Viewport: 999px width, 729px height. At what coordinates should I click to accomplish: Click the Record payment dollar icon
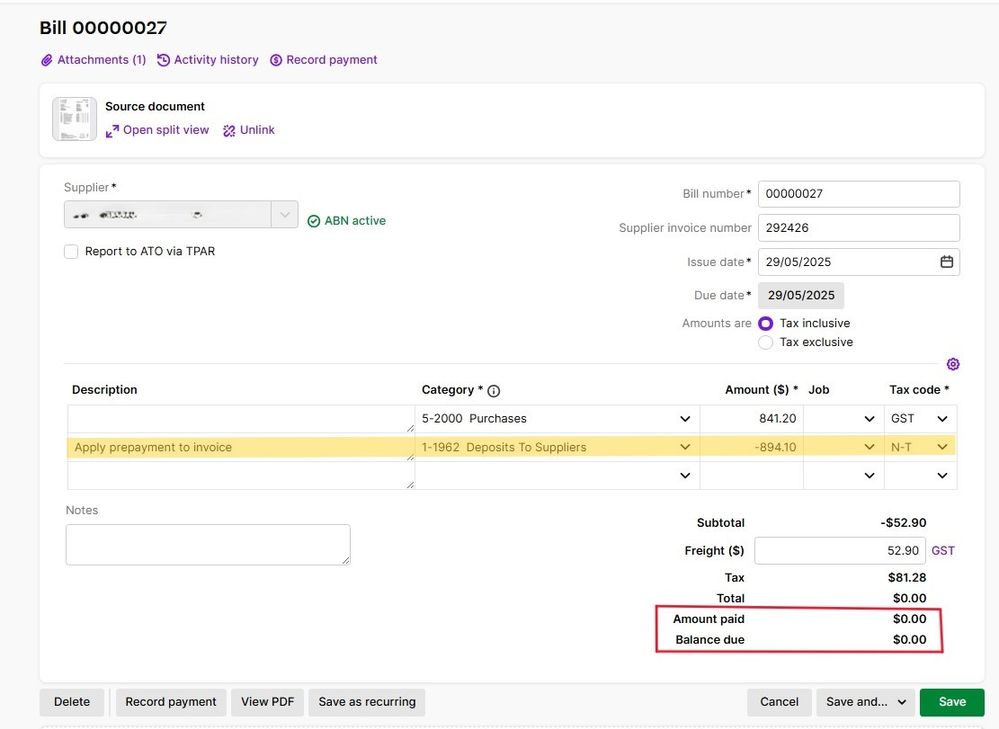276,60
